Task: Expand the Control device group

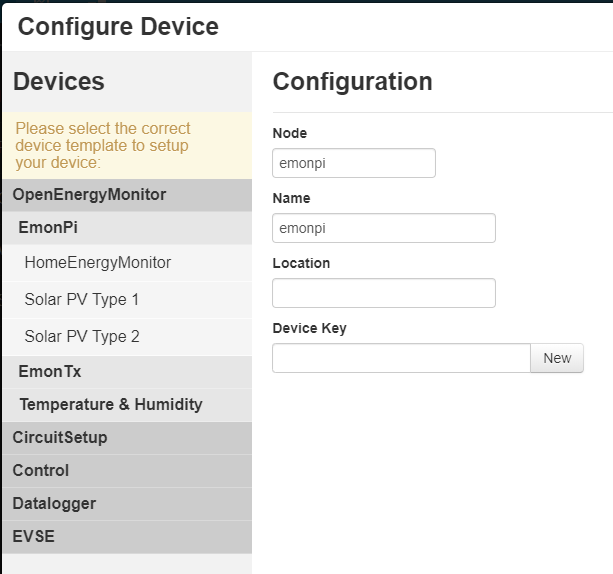Action: (x=127, y=471)
